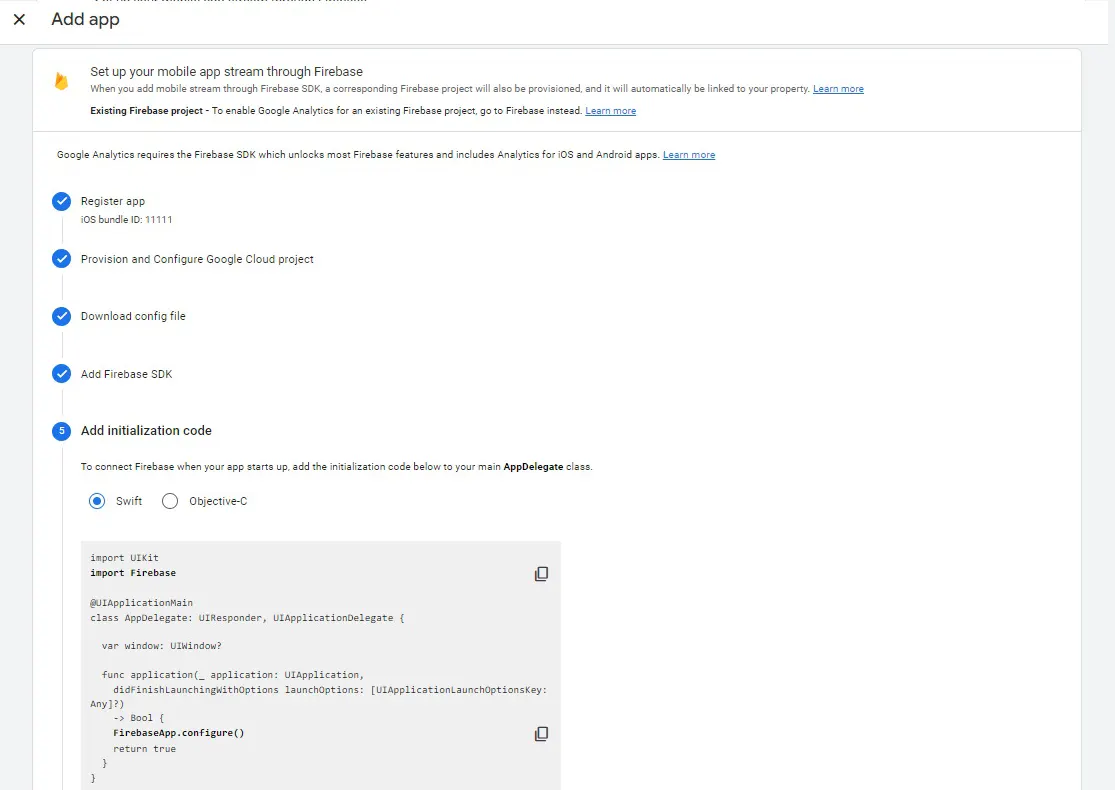1115x790 pixels.
Task: Open the Add Firebase SDK step
Action: pos(127,374)
